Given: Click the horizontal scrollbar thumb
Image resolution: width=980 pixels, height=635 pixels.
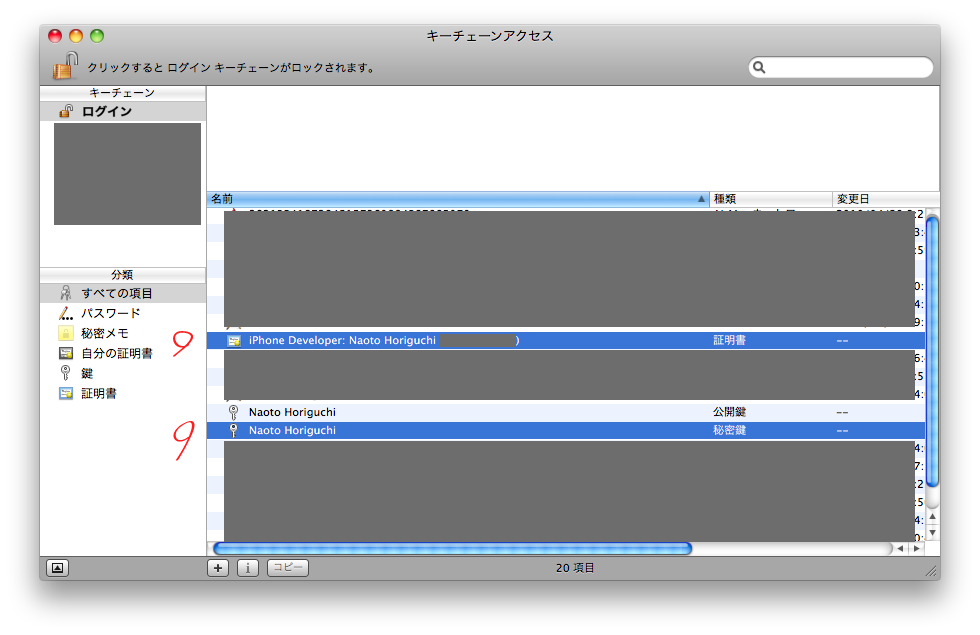Looking at the screenshot, I should (452, 549).
